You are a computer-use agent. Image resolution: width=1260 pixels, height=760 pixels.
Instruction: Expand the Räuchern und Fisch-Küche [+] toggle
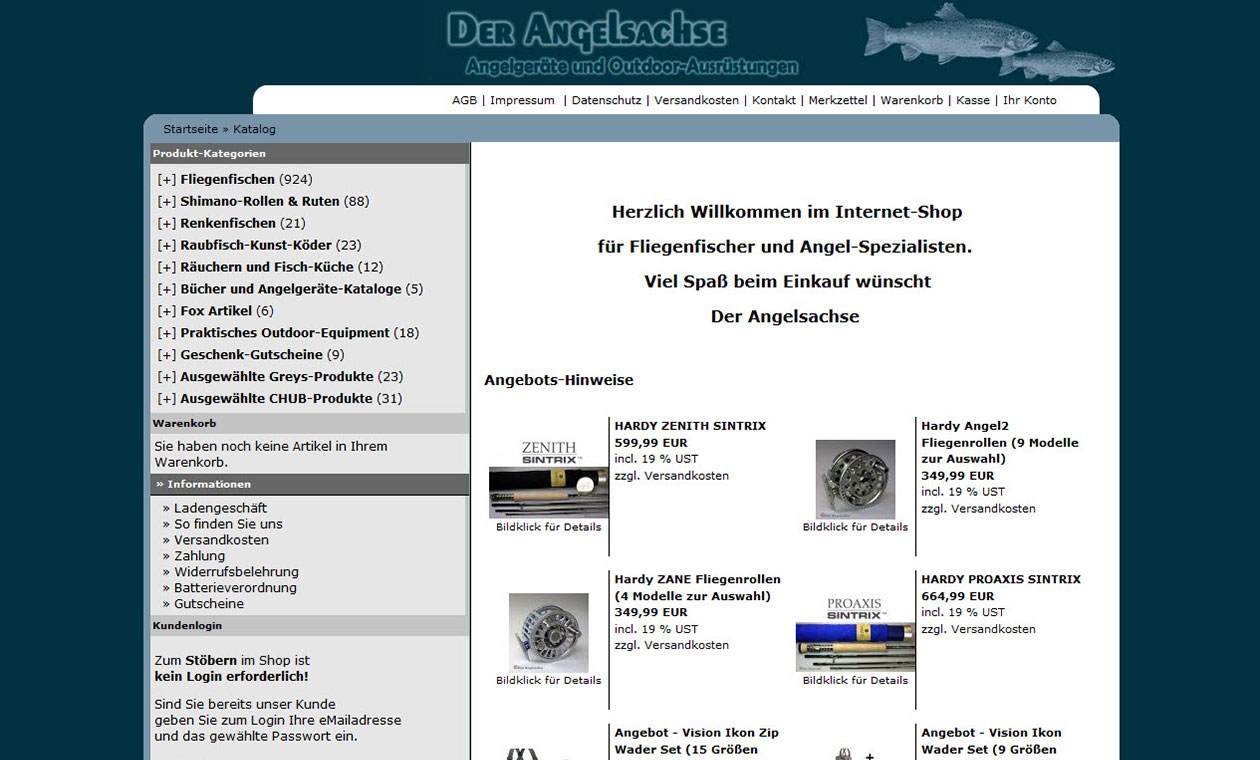click(x=166, y=268)
